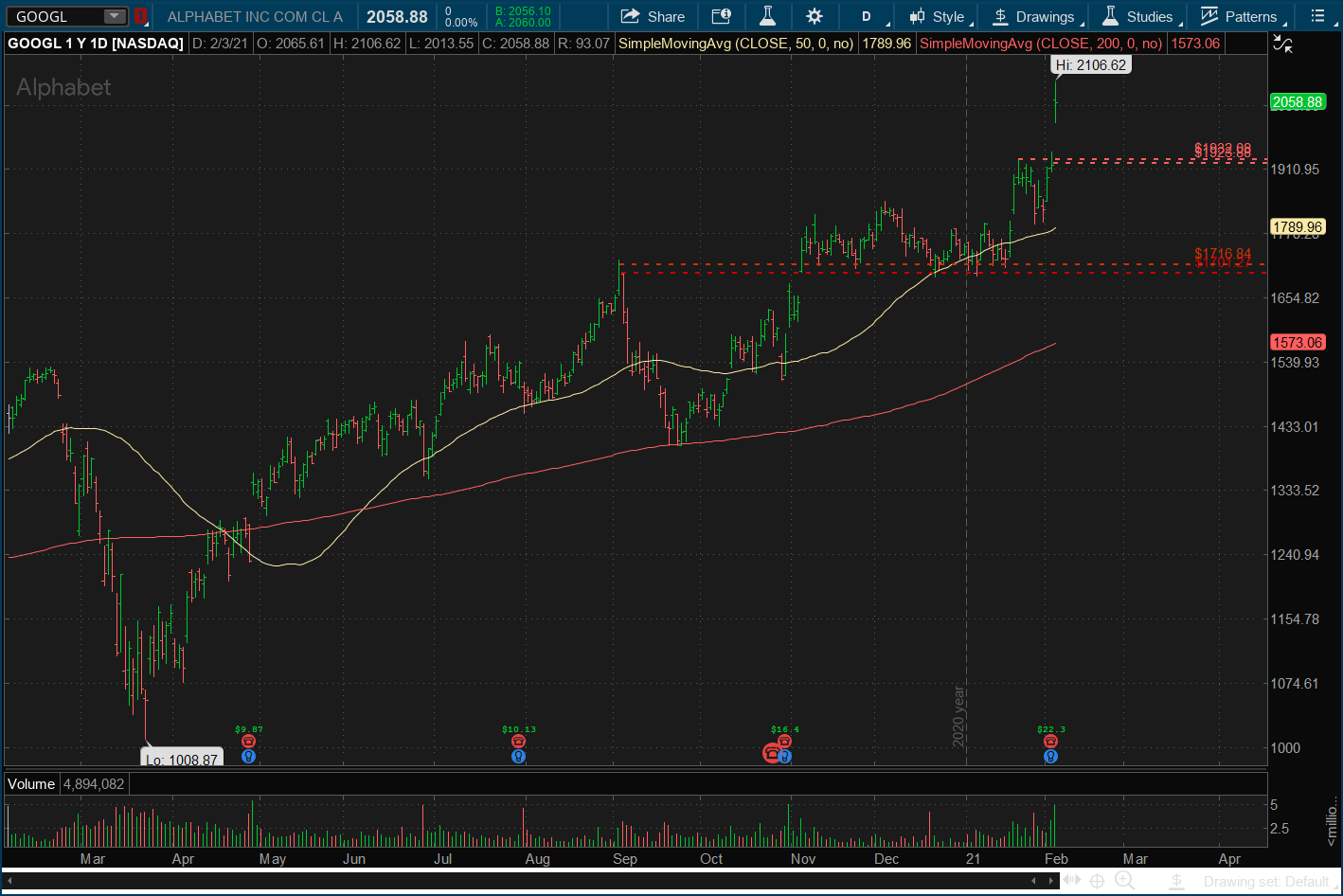Click the blue lightbulb icon under $16.4
This screenshot has width=1343, height=896.
tap(785, 757)
